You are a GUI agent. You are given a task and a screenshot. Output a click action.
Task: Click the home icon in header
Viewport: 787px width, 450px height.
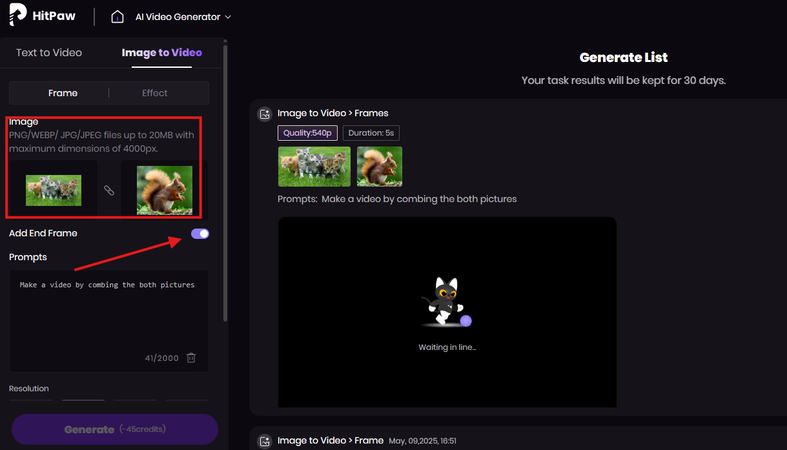[118, 17]
